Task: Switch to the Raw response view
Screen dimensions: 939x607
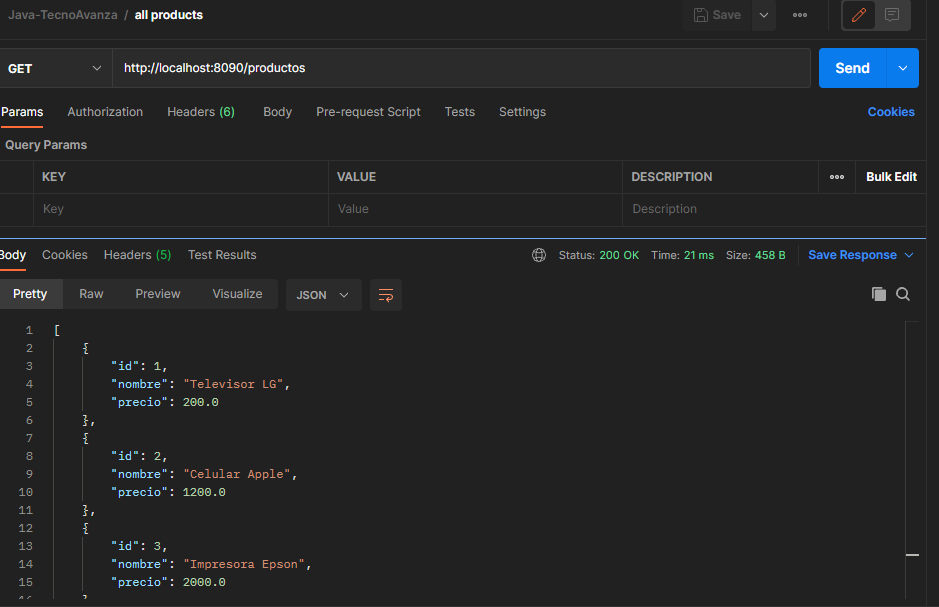Action: [91, 293]
